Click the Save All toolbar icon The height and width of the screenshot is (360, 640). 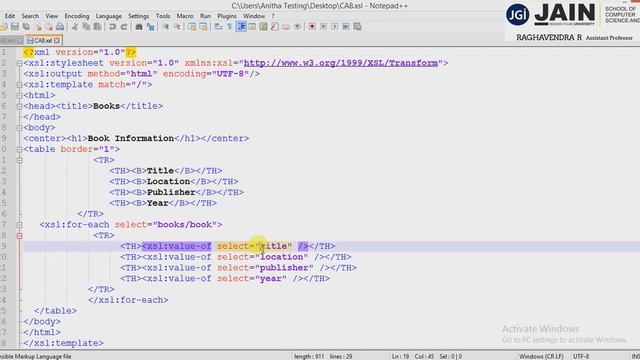(x=26, y=27)
